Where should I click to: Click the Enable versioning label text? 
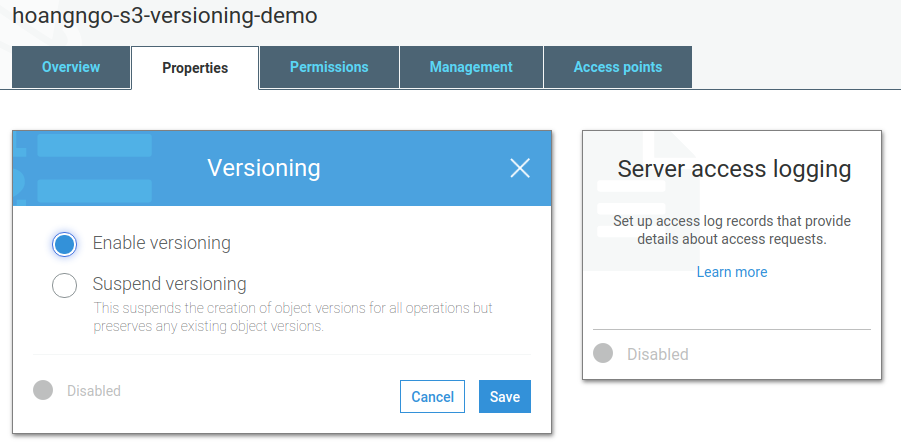point(161,243)
